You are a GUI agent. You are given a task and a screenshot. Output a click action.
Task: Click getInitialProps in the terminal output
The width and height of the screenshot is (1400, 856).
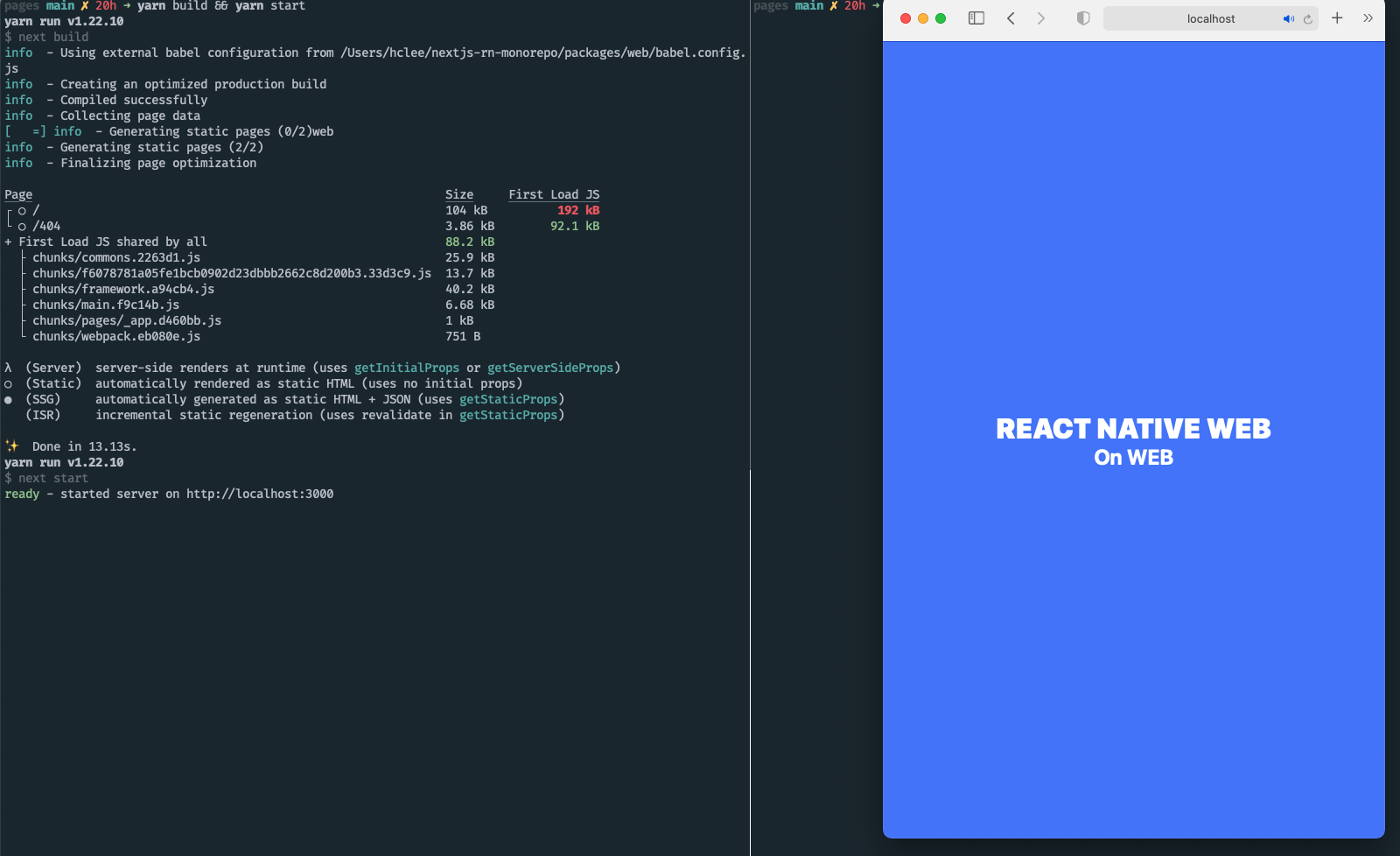click(x=406, y=368)
